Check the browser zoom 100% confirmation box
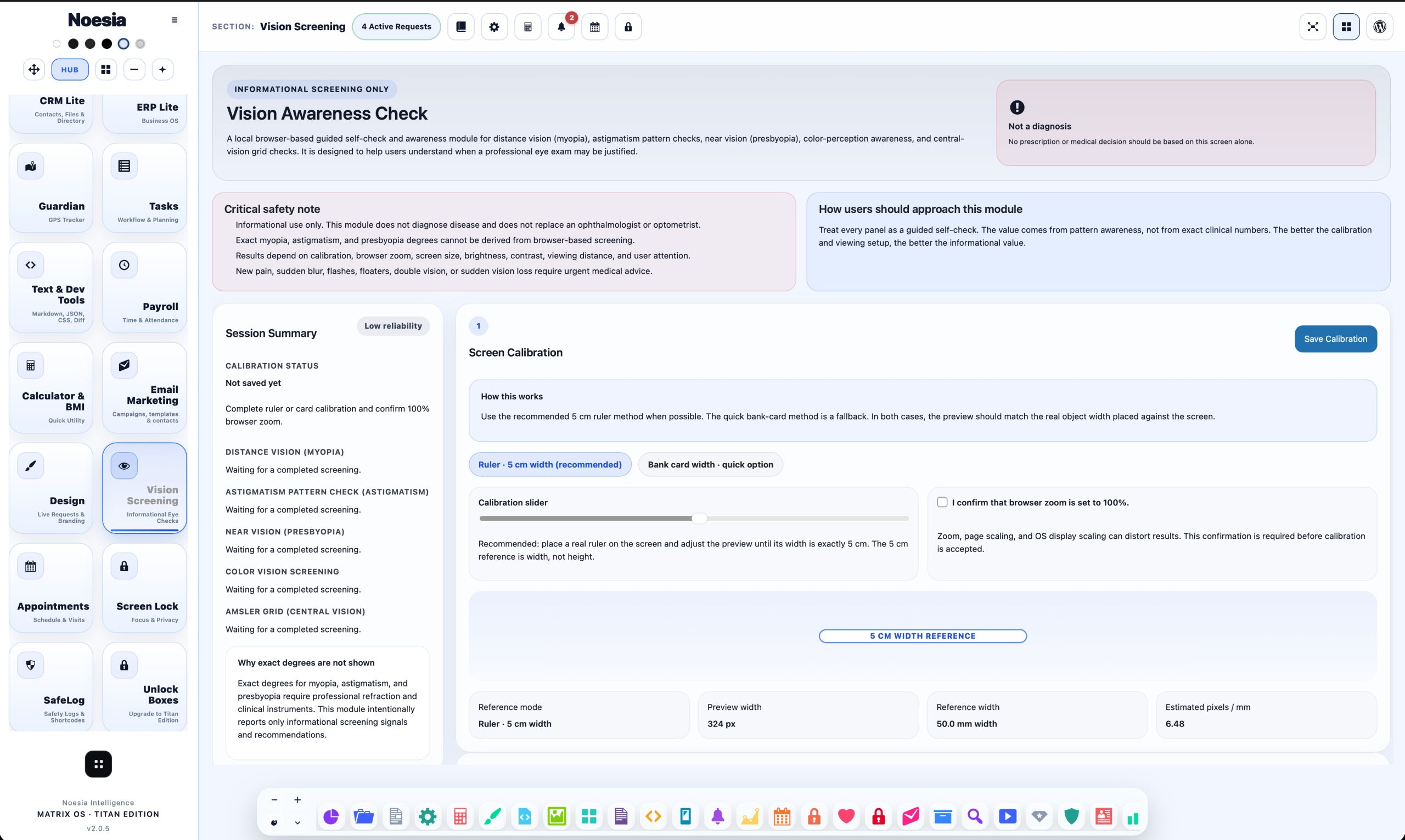The image size is (1405, 840). tap(942, 502)
